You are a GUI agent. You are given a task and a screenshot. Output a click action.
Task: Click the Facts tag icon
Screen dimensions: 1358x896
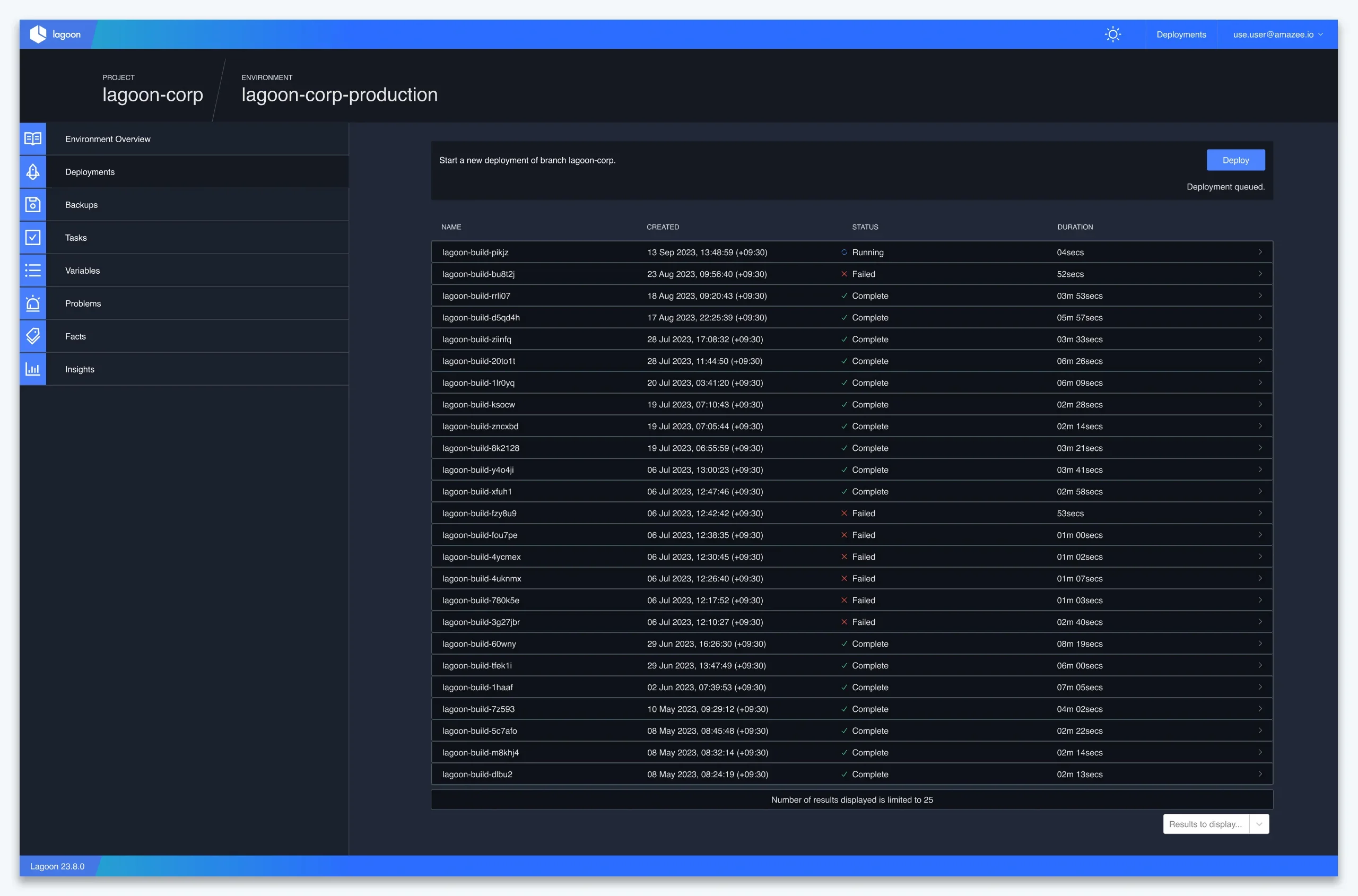tap(32, 336)
